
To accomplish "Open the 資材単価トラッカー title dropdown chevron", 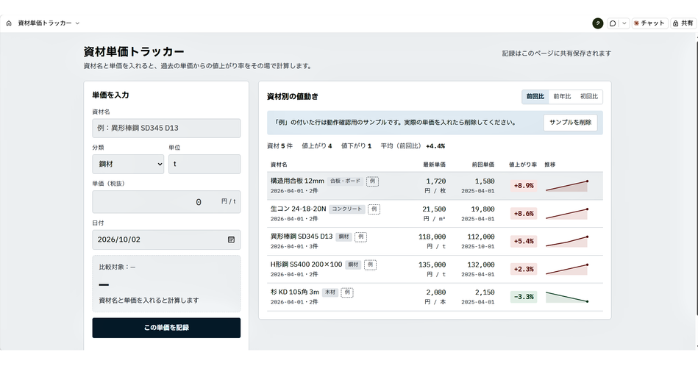I will click(x=77, y=23).
